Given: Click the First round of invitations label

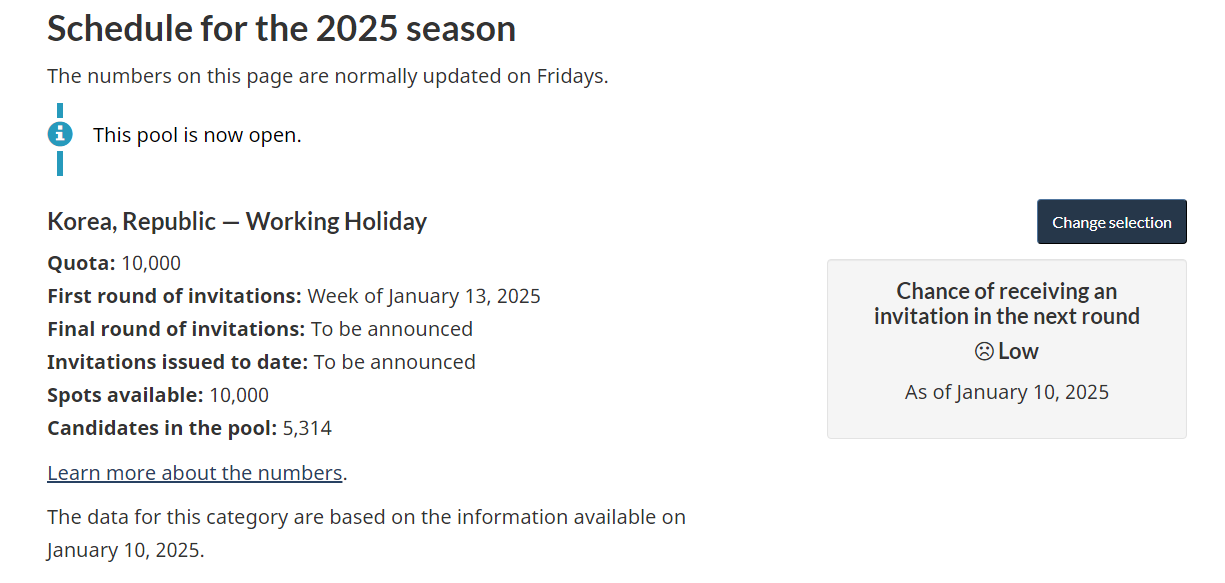Looking at the screenshot, I should point(174,296).
